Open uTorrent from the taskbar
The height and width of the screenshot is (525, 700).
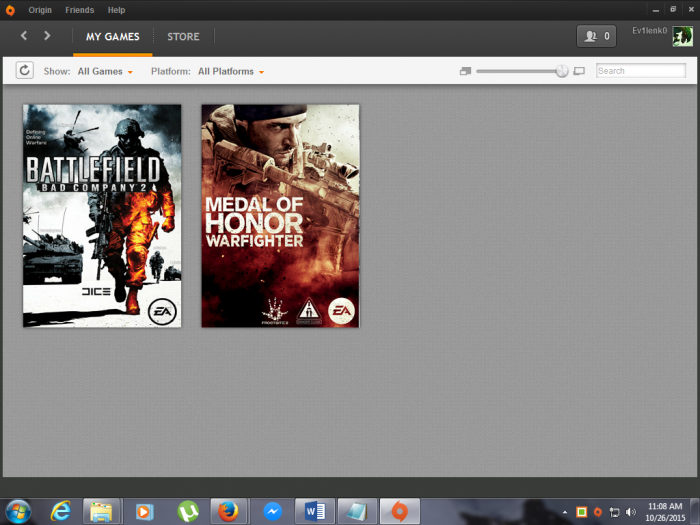coord(188,512)
